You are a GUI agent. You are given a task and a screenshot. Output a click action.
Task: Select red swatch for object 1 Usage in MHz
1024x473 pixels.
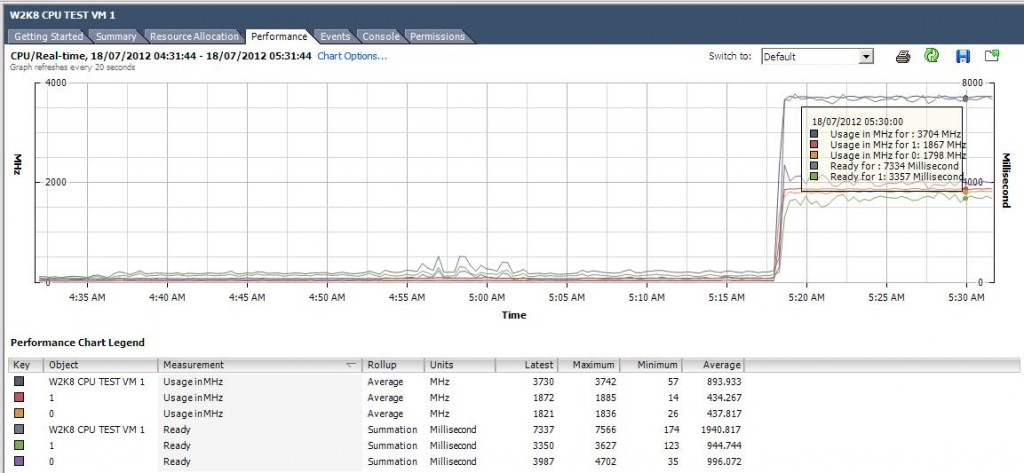18,397
